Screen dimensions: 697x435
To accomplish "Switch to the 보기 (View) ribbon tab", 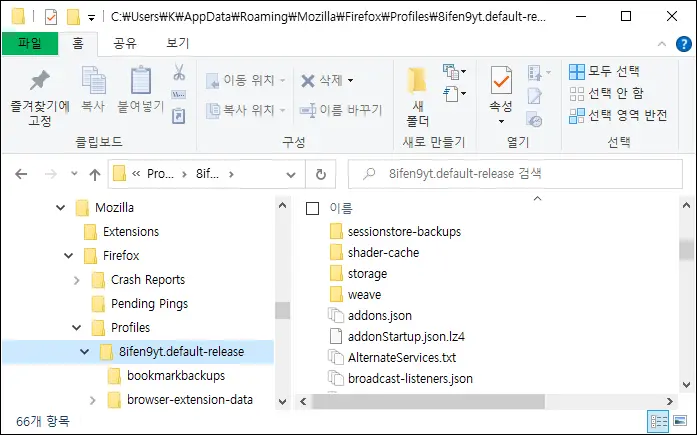I will [x=177, y=43].
